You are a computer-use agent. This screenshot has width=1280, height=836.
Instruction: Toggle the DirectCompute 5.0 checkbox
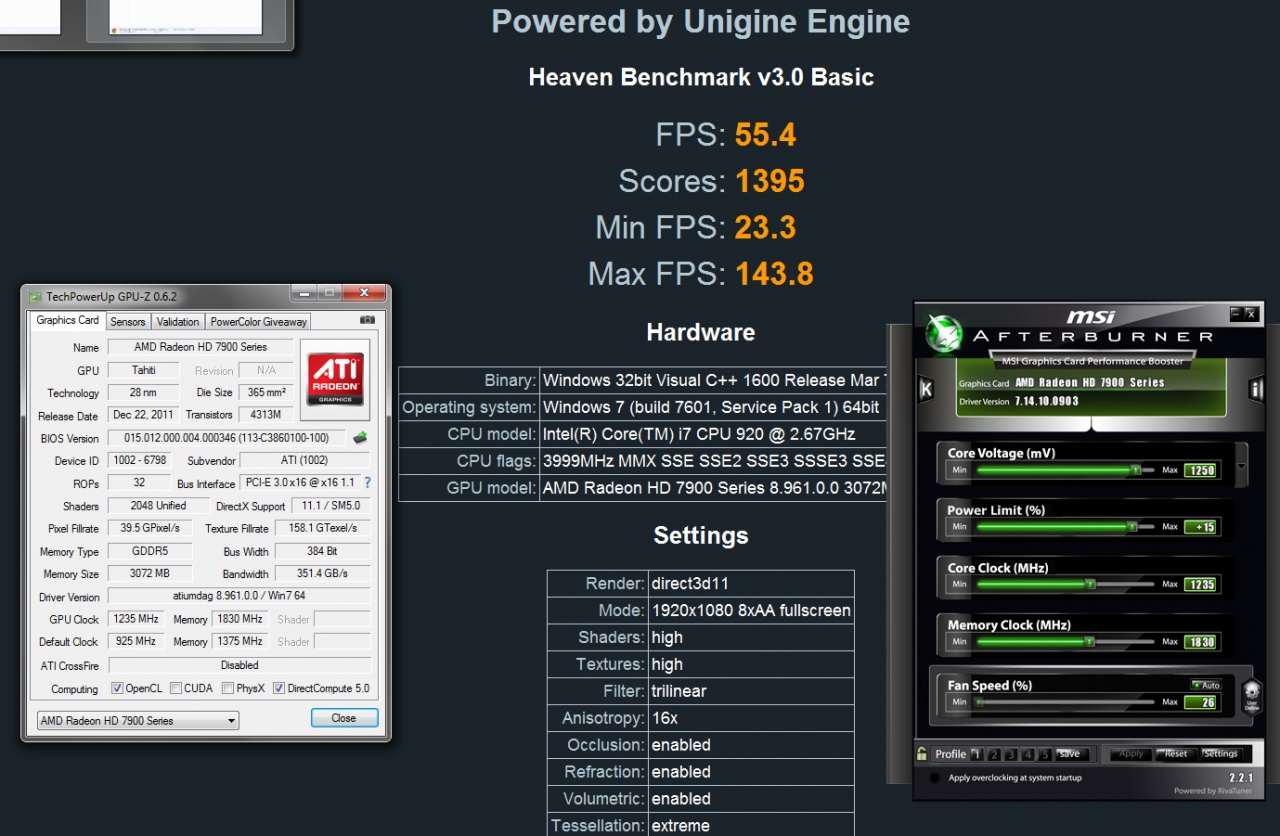tap(279, 688)
